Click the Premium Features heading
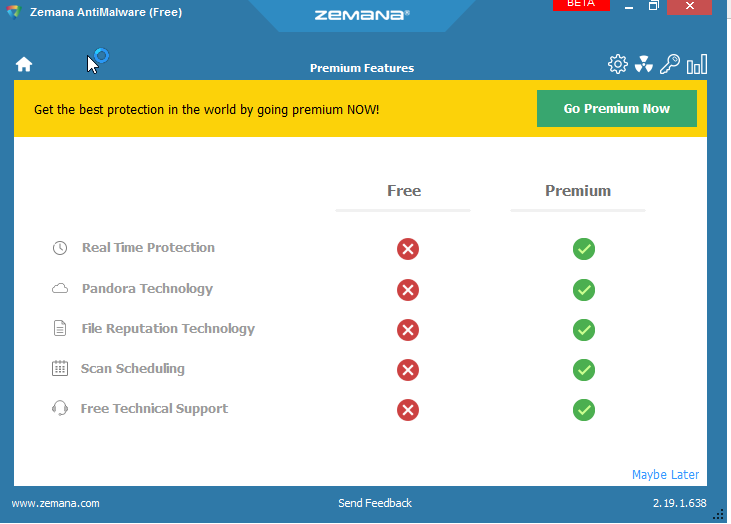Image resolution: width=731 pixels, height=524 pixels. pyautogui.click(x=362, y=68)
